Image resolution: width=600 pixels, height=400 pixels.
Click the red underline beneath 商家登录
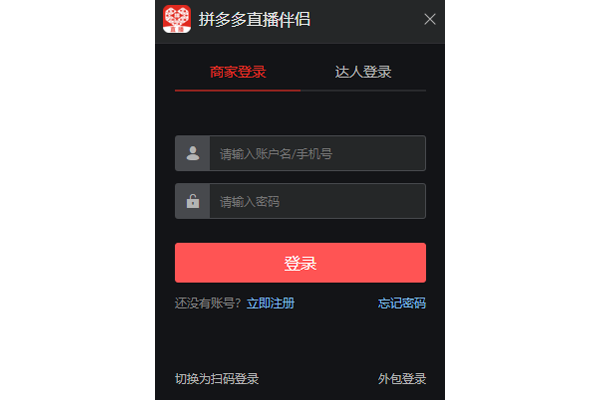238,91
